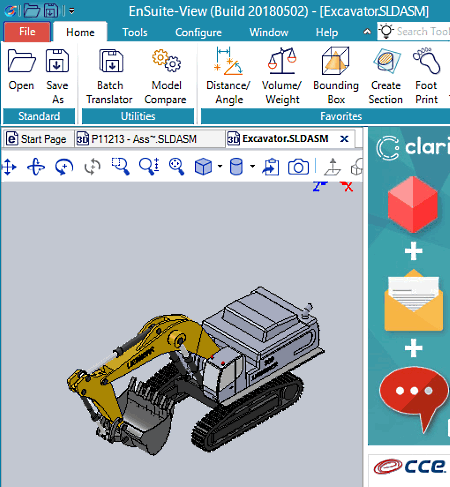
Task: Click the quick access save icon
Action: [x=51, y=11]
